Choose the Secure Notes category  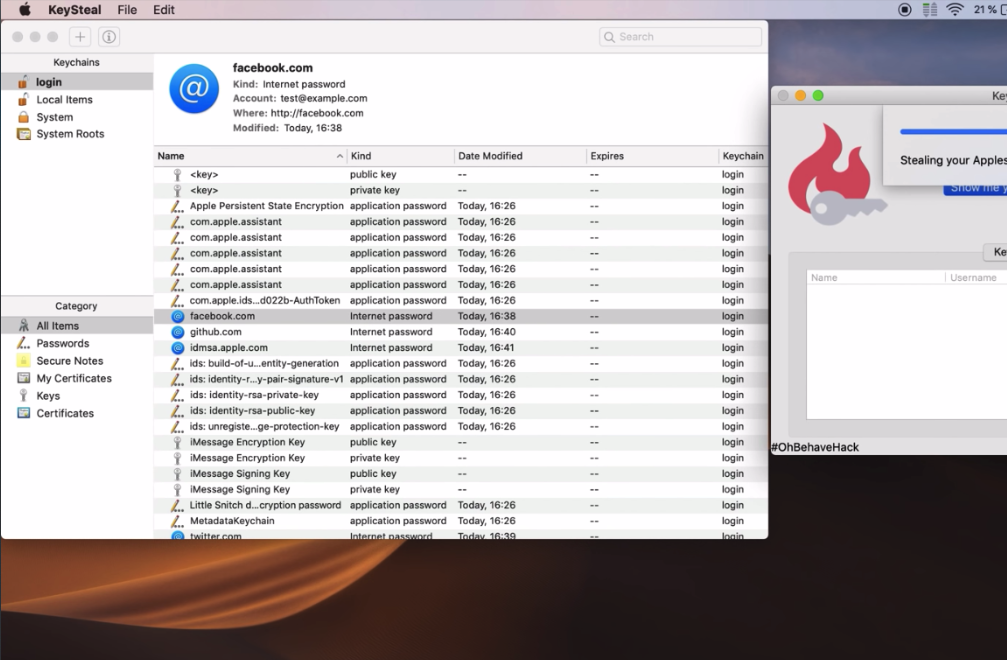[77, 360]
